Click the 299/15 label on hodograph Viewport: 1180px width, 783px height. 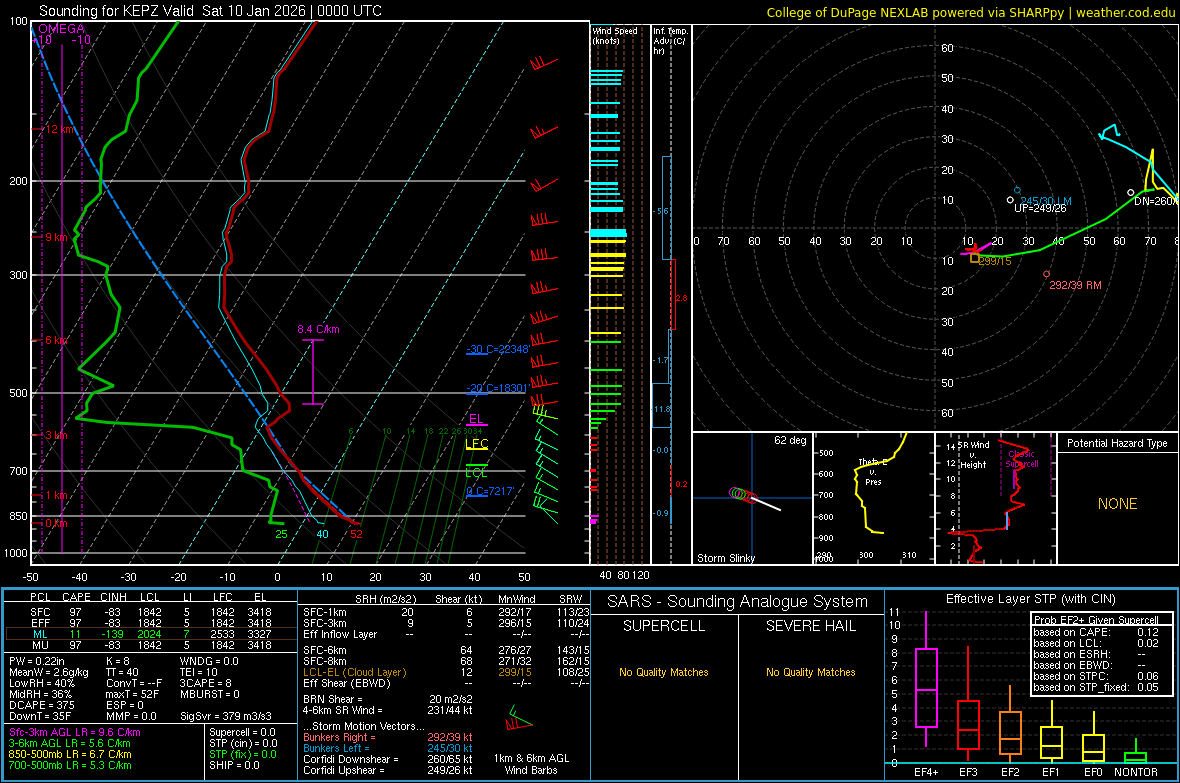pyautogui.click(x=995, y=261)
